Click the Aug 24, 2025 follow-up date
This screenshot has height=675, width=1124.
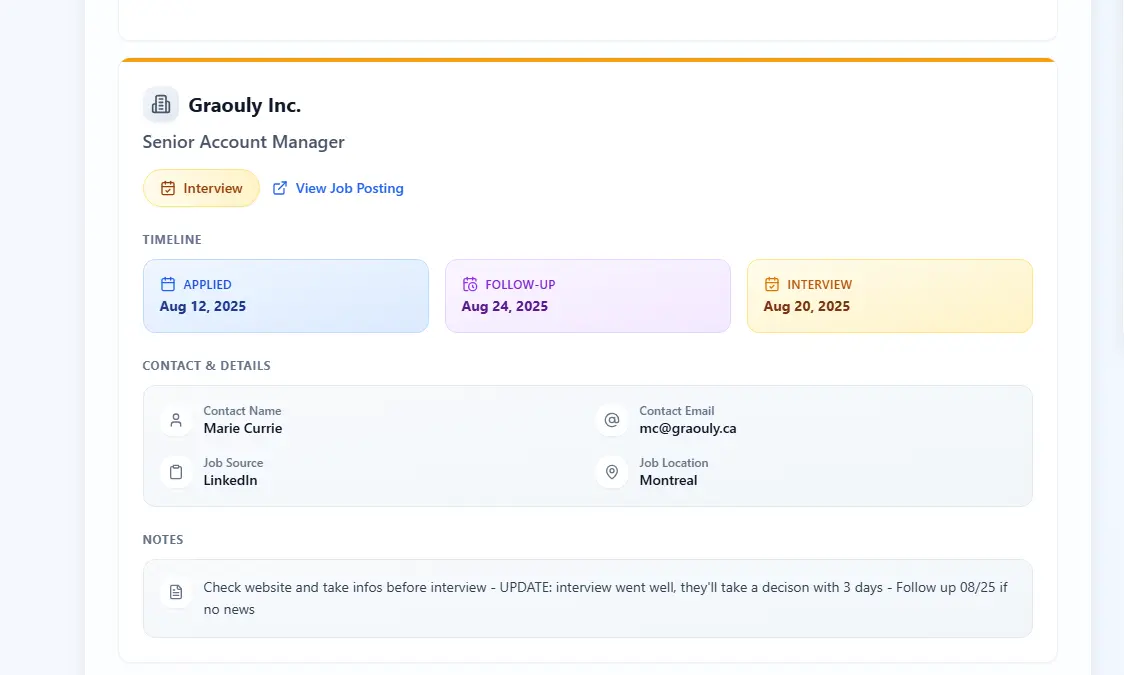(x=505, y=307)
